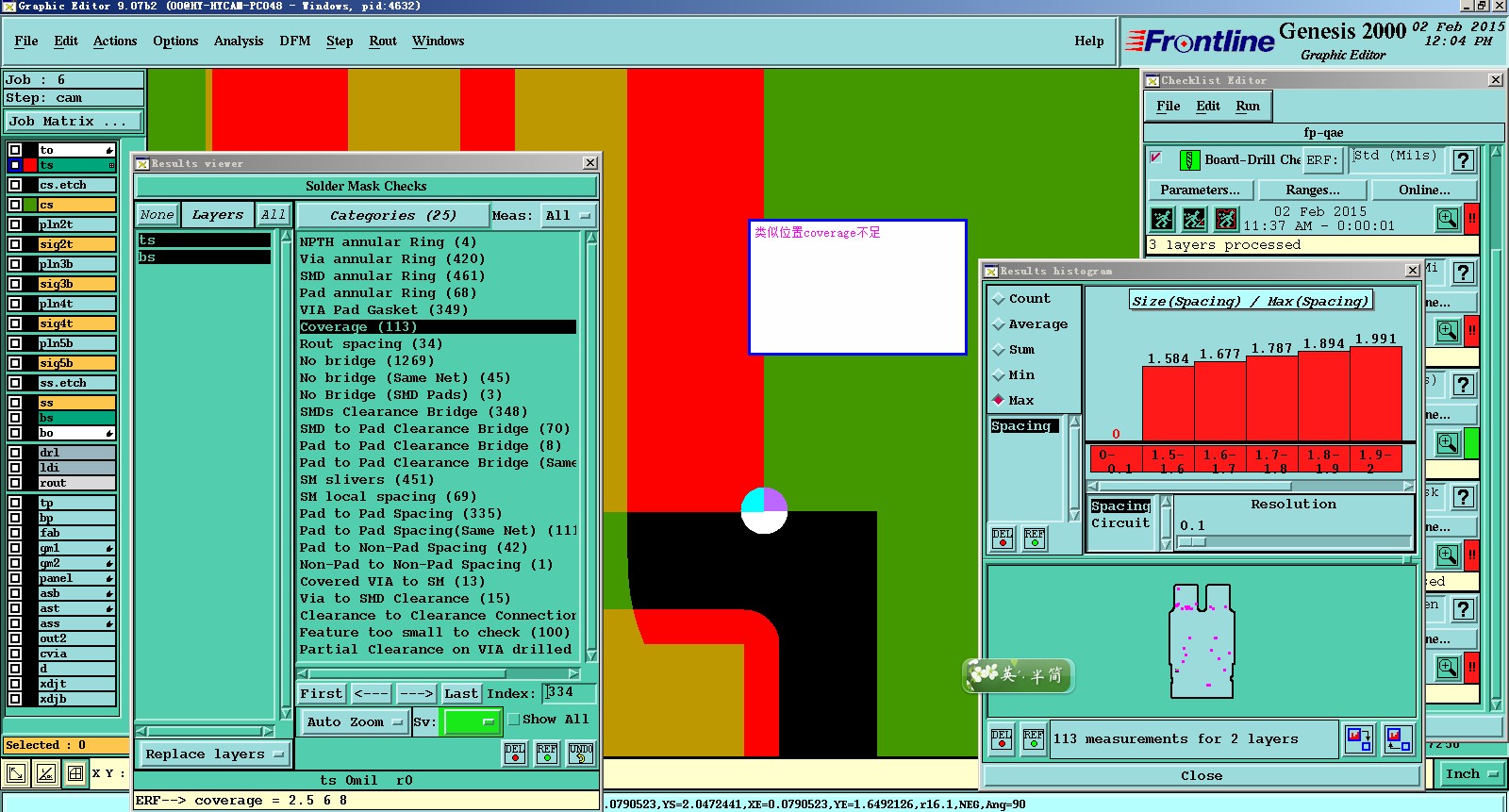This screenshot has width=1509, height=812.
Task: Click the 1.991 red histogram bar
Action: (1375, 393)
